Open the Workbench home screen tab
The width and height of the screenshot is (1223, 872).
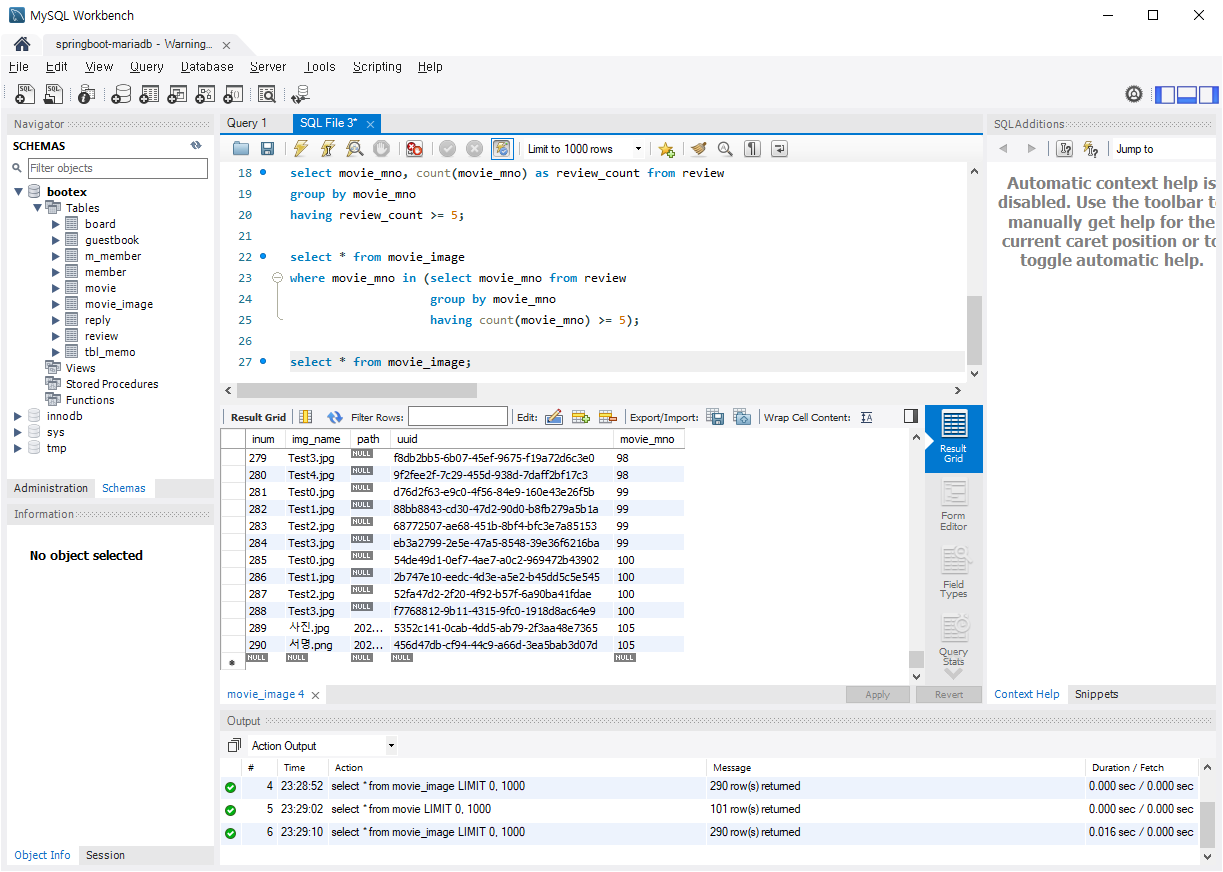pos(21,45)
